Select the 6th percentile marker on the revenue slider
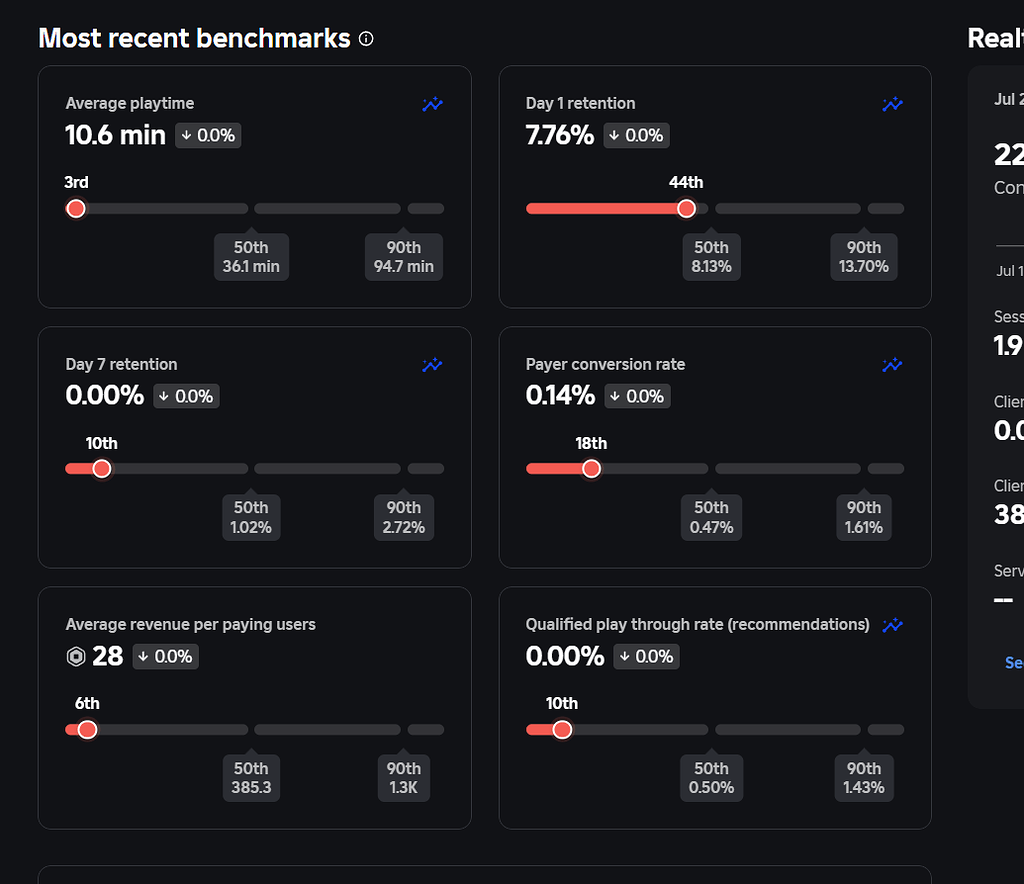 pyautogui.click(x=87, y=729)
